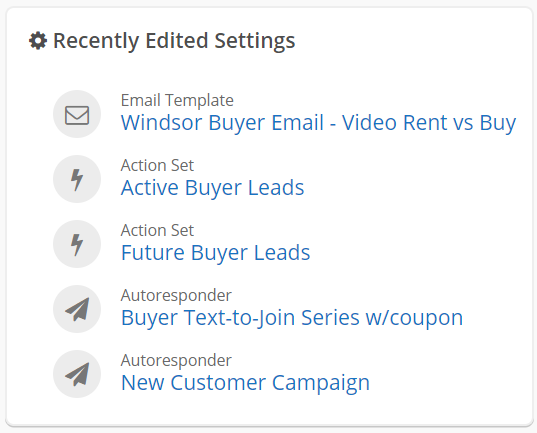
Task: Click the envelope icon for Email Template
Action: (x=77, y=114)
